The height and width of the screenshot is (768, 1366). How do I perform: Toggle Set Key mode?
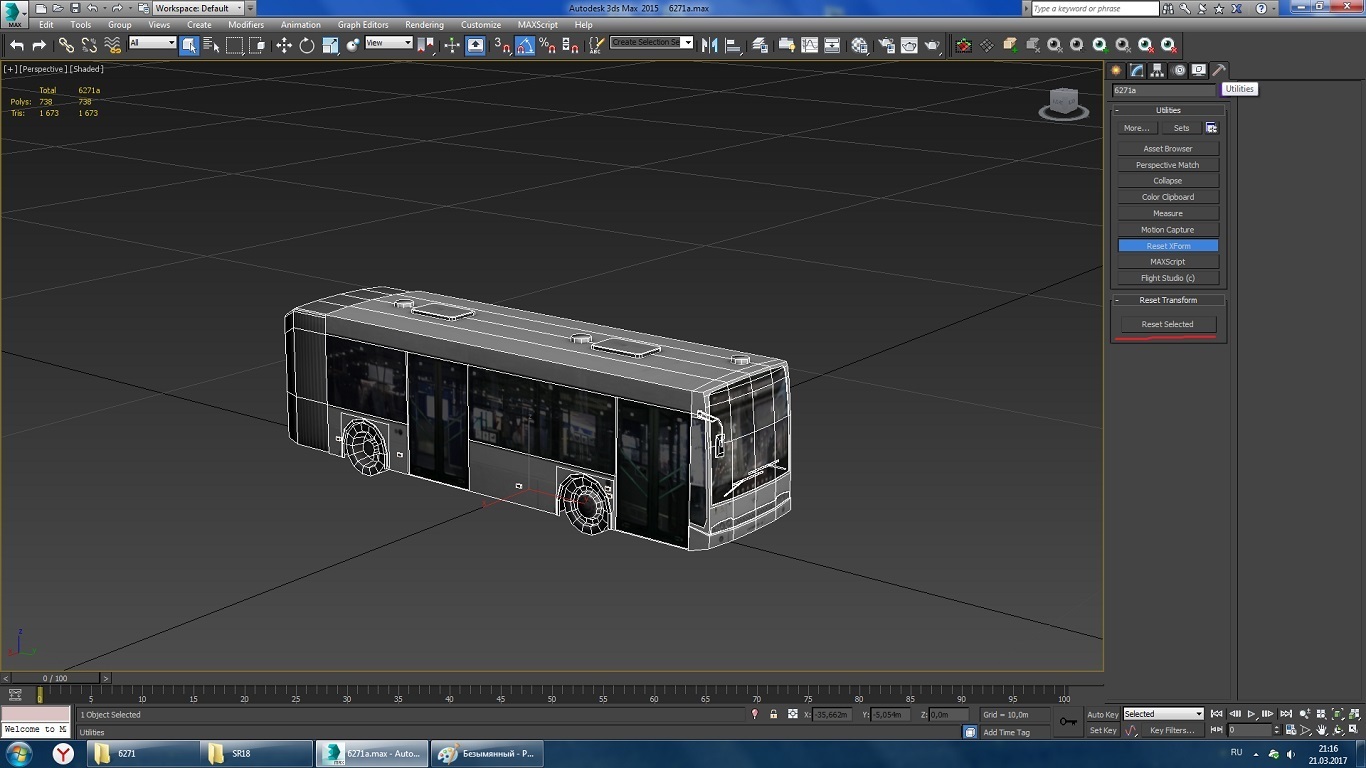coord(1103,730)
